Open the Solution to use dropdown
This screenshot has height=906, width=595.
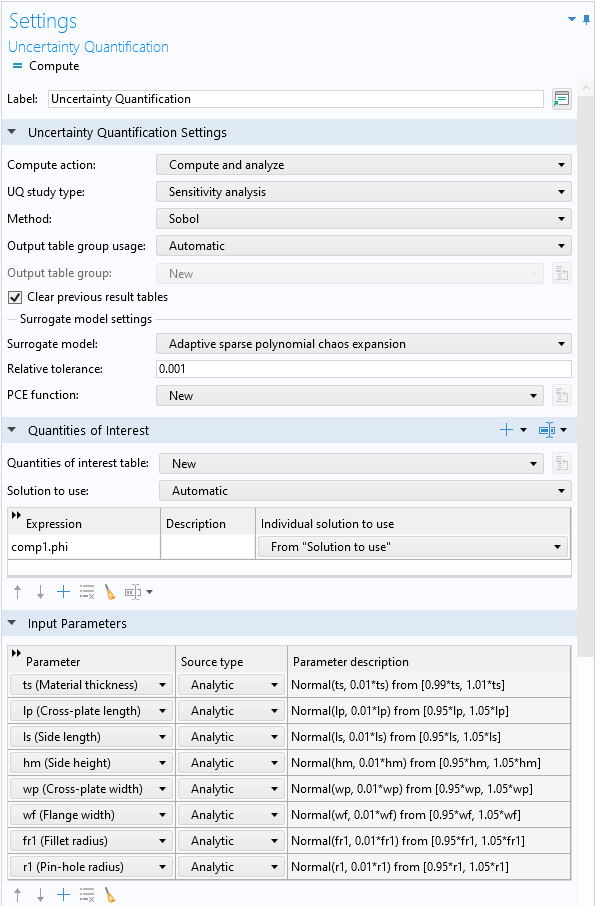(x=365, y=491)
